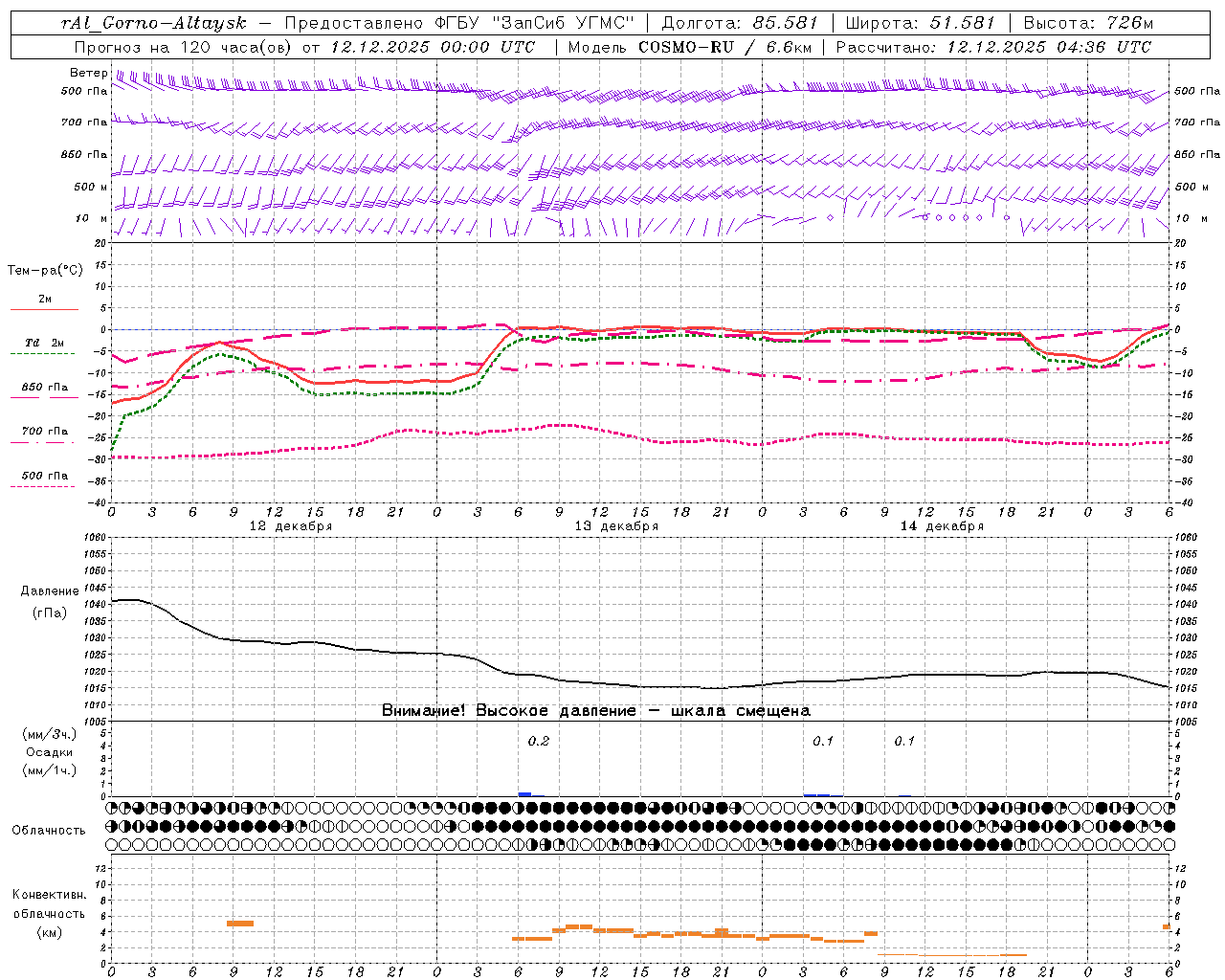1225x980 pixels.
Task: Click the 14 декабря date label
Action: click(942, 526)
